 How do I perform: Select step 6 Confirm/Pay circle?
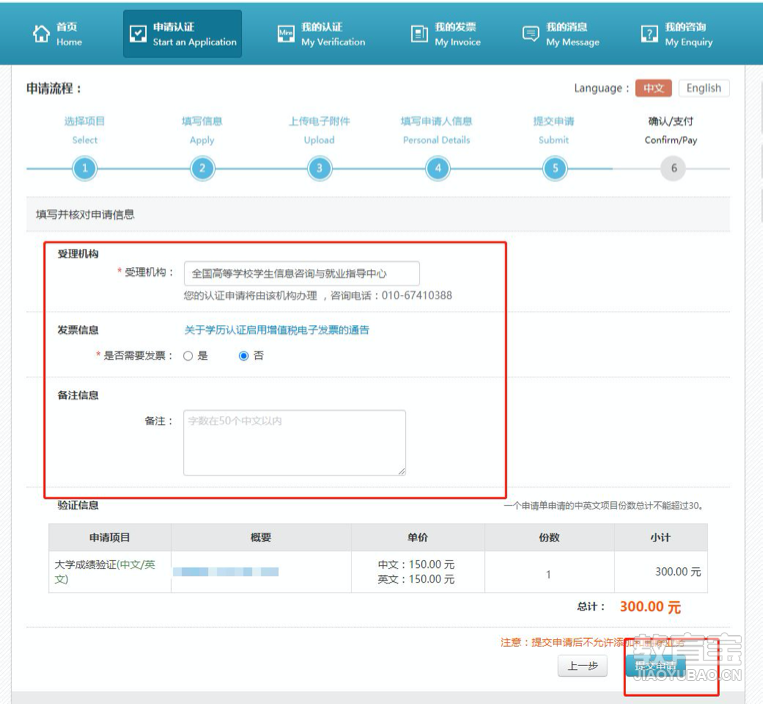pos(673,168)
